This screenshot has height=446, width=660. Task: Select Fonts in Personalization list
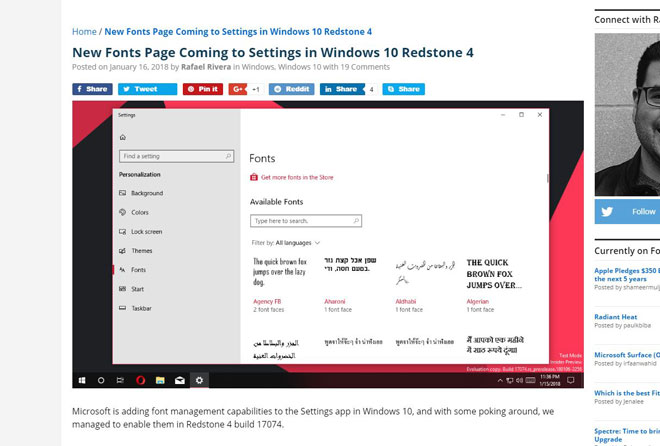pyautogui.click(x=138, y=270)
